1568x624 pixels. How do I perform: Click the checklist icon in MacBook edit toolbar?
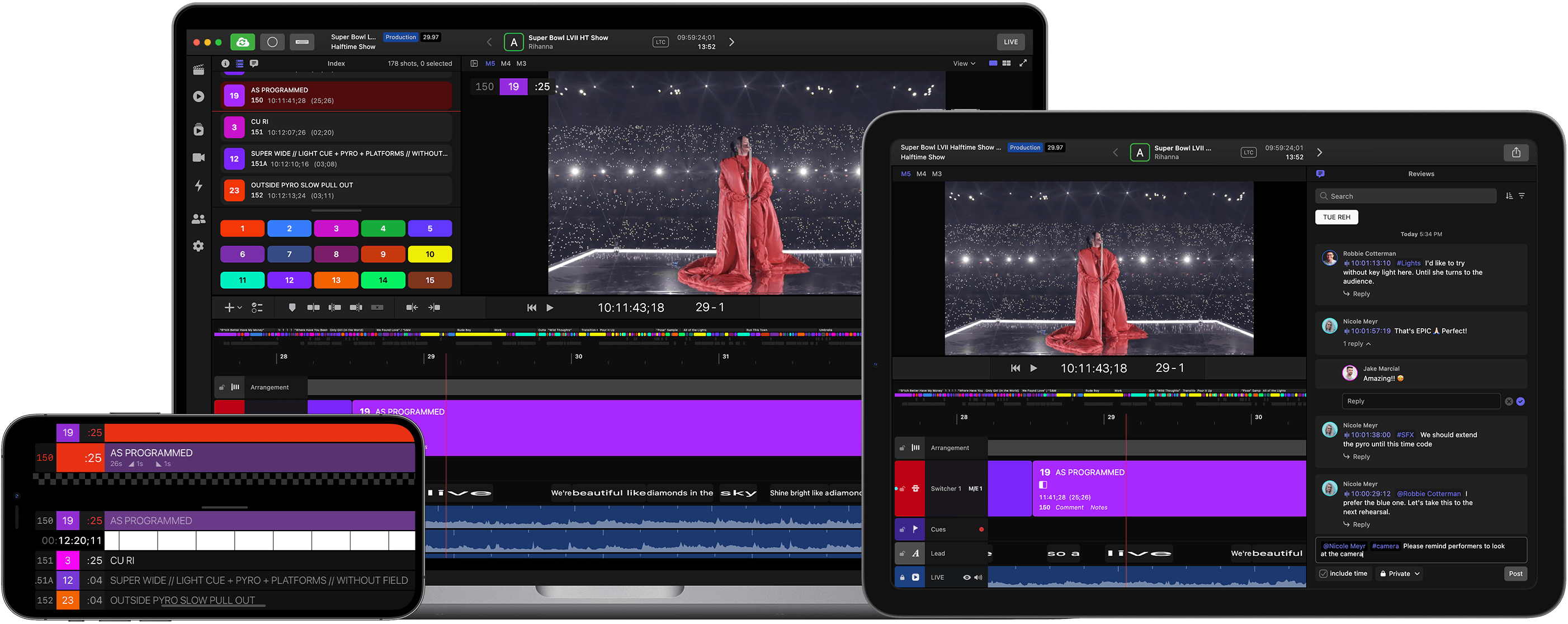coord(257,308)
